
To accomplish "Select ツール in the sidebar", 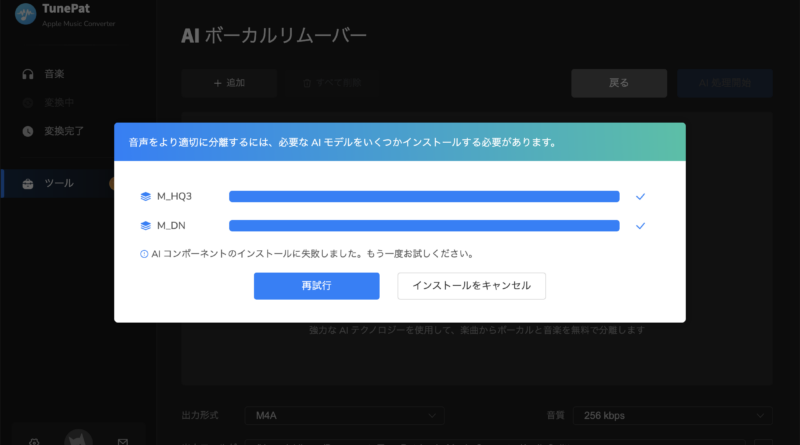I will tap(58, 183).
